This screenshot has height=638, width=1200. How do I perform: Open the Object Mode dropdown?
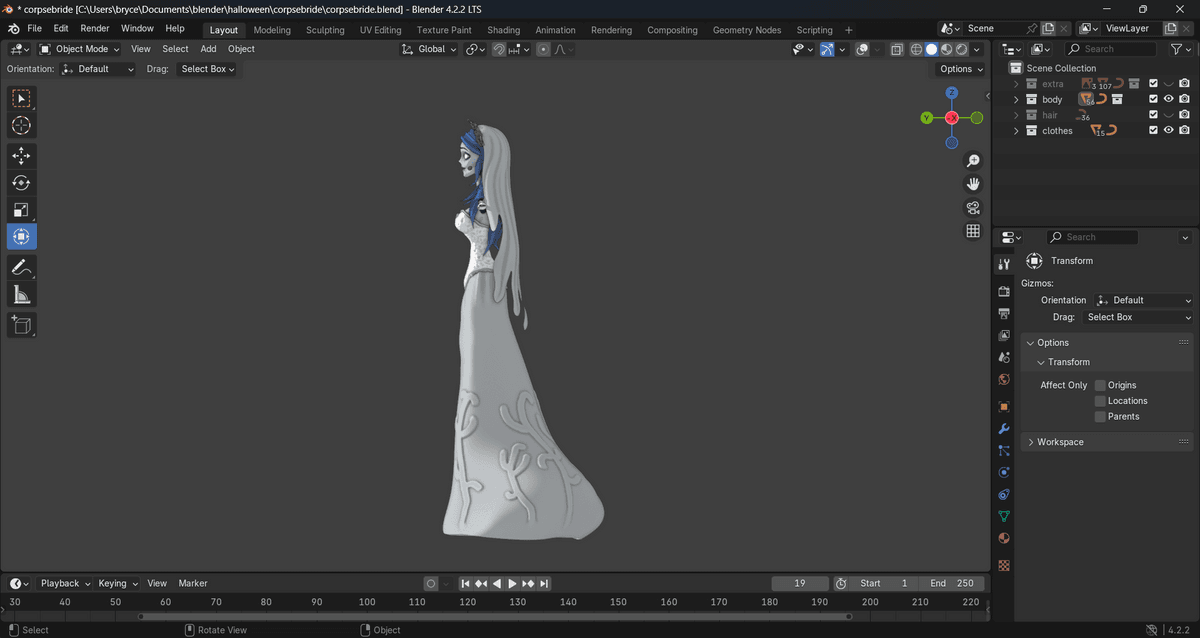79,49
